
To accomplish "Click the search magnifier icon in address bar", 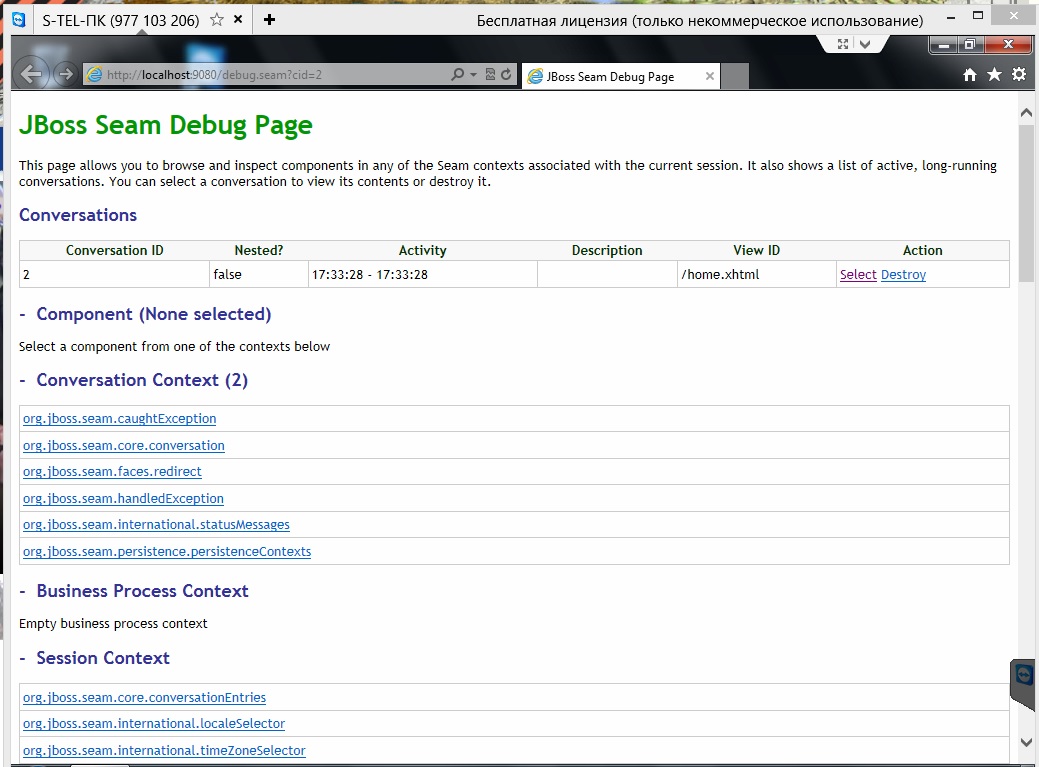I will [x=457, y=75].
